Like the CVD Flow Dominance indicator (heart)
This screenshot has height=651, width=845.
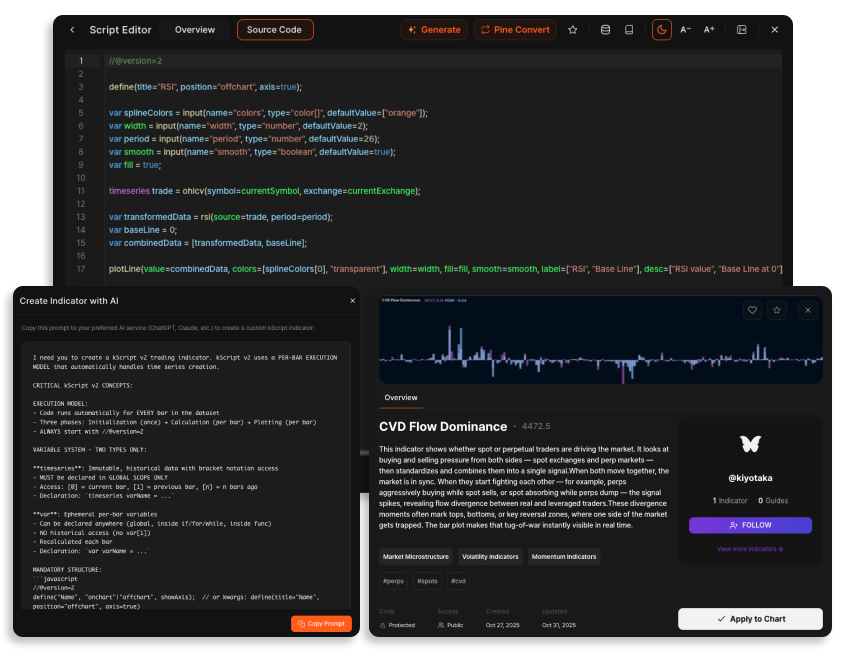[751, 310]
